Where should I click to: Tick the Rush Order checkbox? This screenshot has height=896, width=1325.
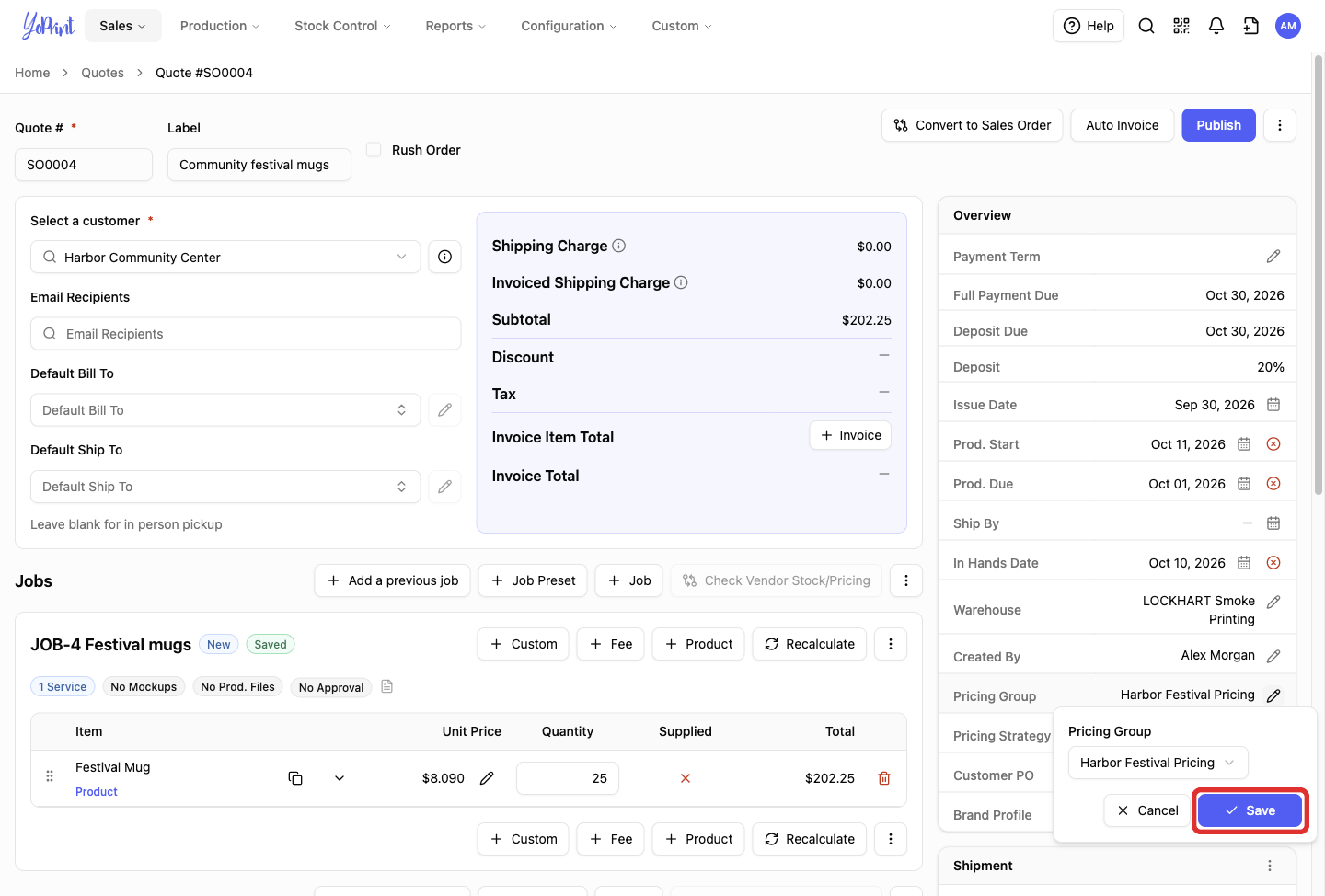[374, 150]
